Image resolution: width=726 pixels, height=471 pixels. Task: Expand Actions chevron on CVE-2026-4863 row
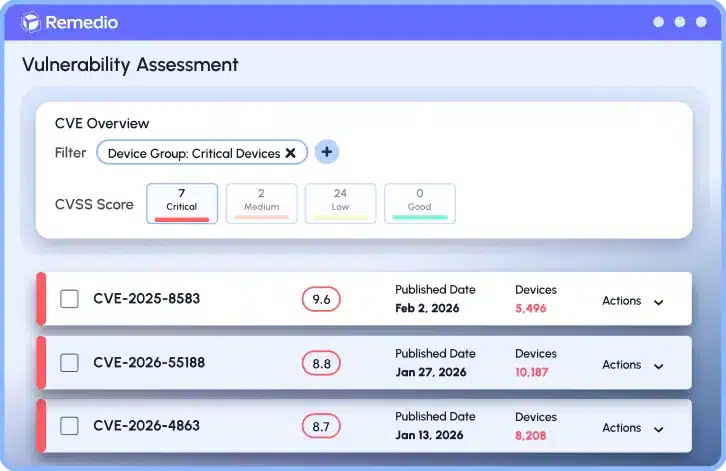point(657,429)
